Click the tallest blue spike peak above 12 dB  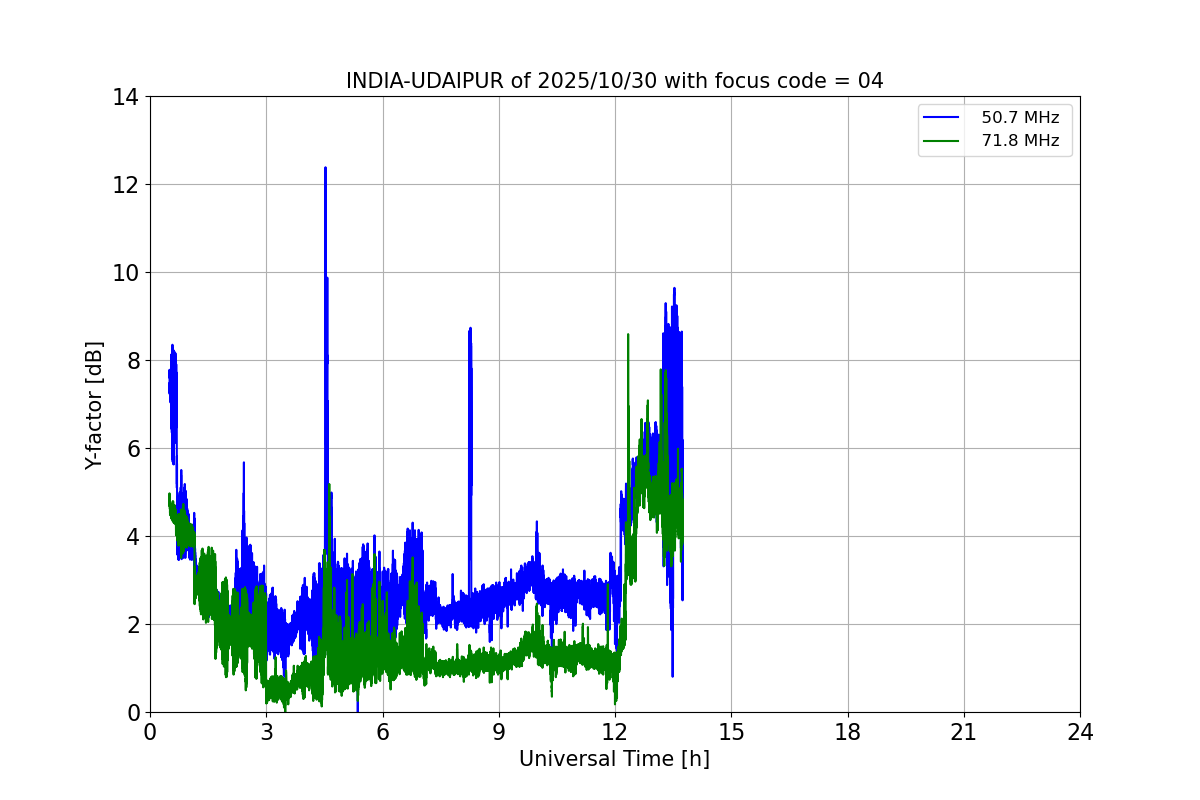click(x=325, y=168)
